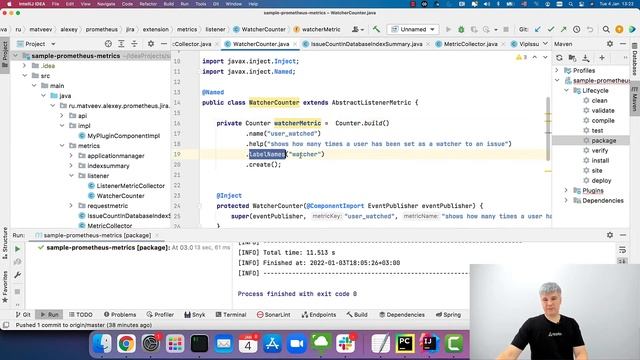
Task: Open the Git tool window tab
Action: [x=23, y=315]
